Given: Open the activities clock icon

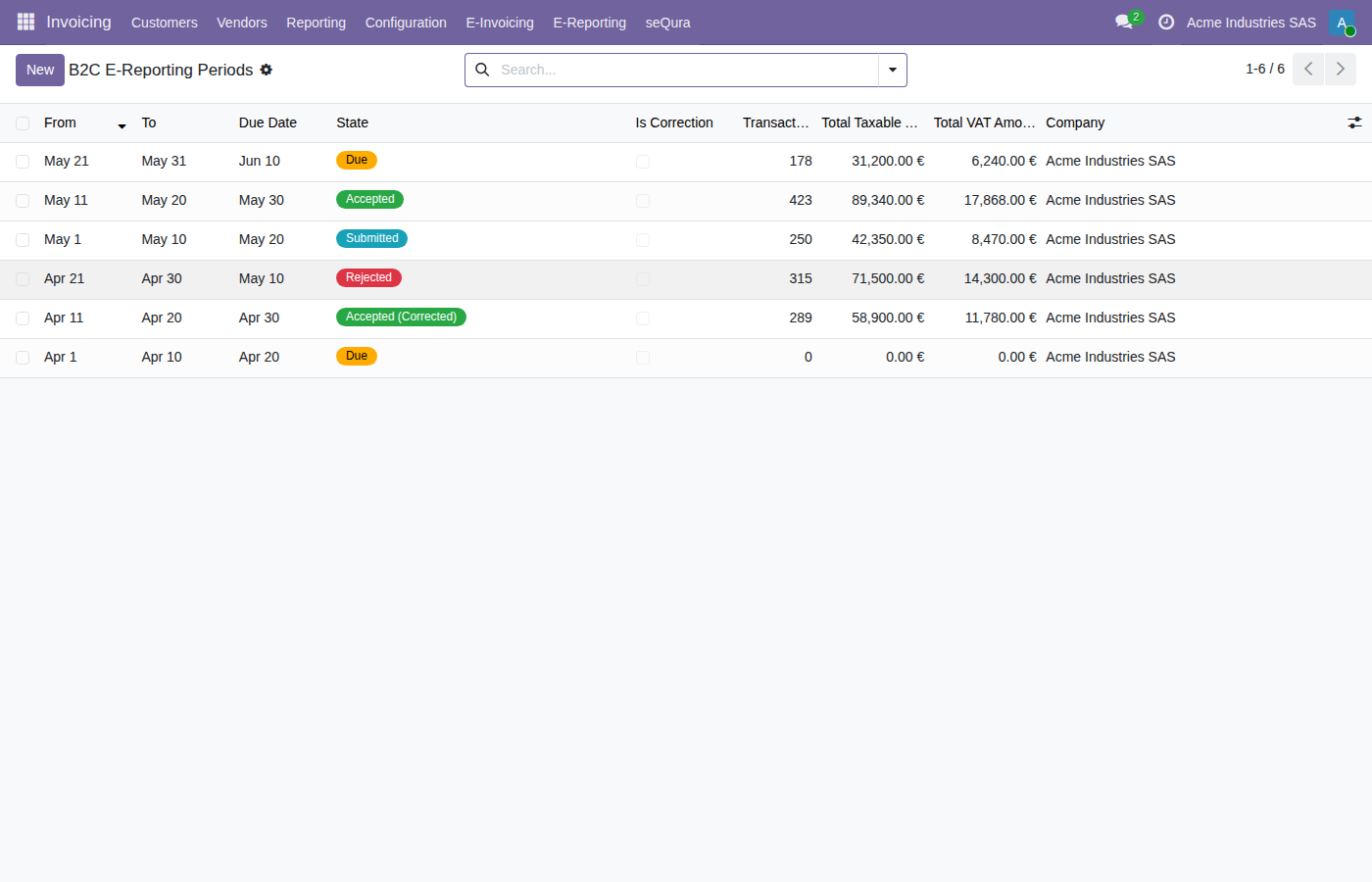Looking at the screenshot, I should (x=1166, y=22).
